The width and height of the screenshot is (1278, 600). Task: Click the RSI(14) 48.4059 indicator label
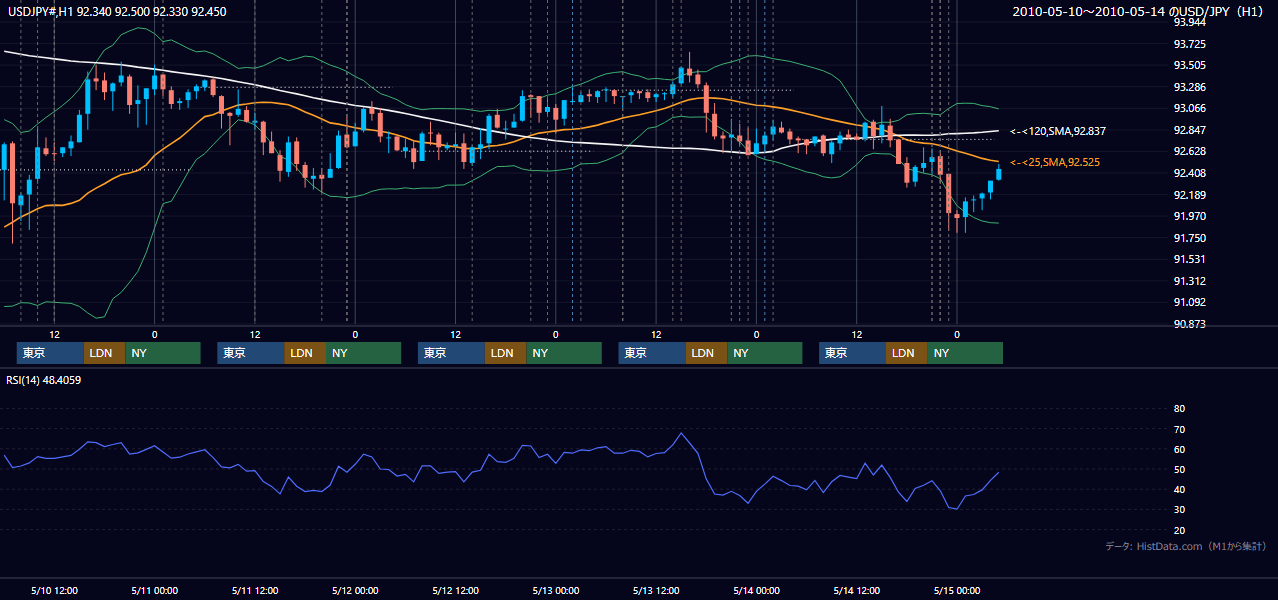point(44,380)
